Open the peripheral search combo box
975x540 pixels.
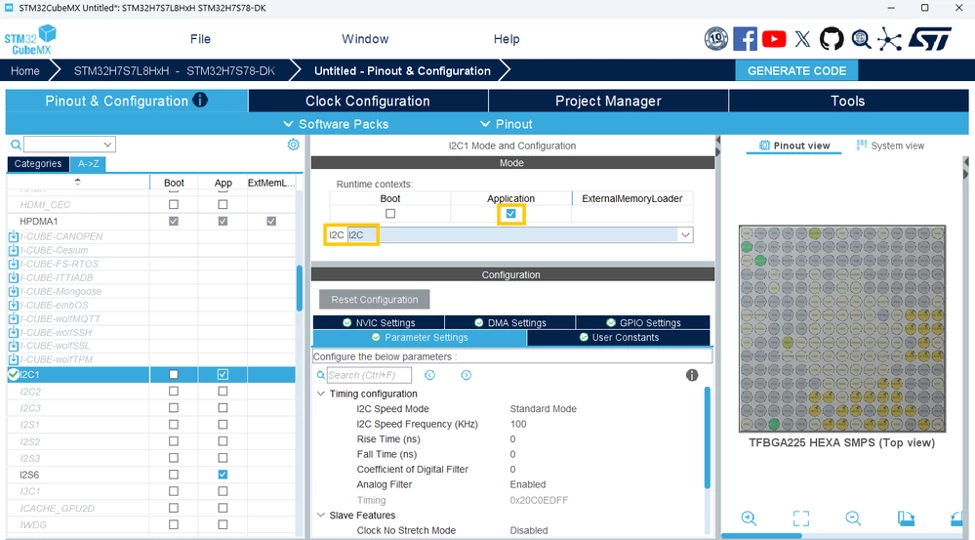click(x=69, y=144)
